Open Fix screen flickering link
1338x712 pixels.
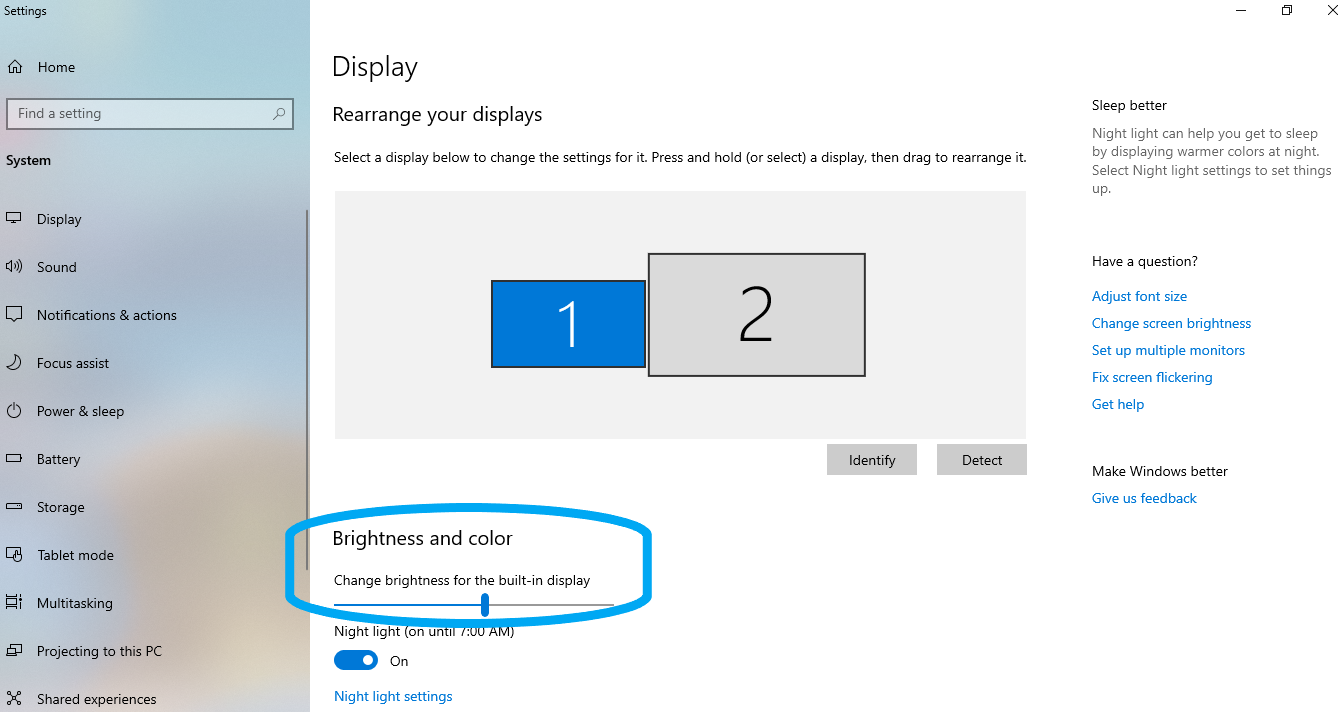1152,377
